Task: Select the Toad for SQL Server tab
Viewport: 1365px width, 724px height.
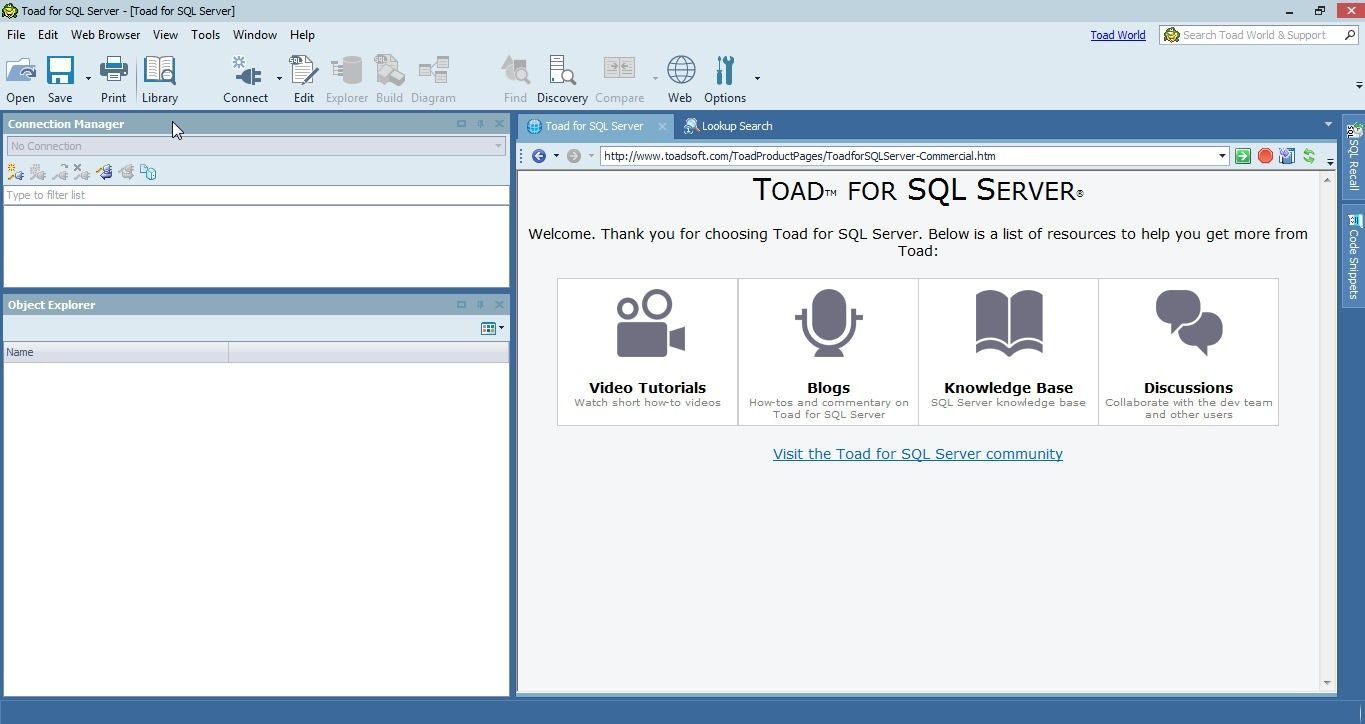Action: pyautogui.click(x=594, y=126)
